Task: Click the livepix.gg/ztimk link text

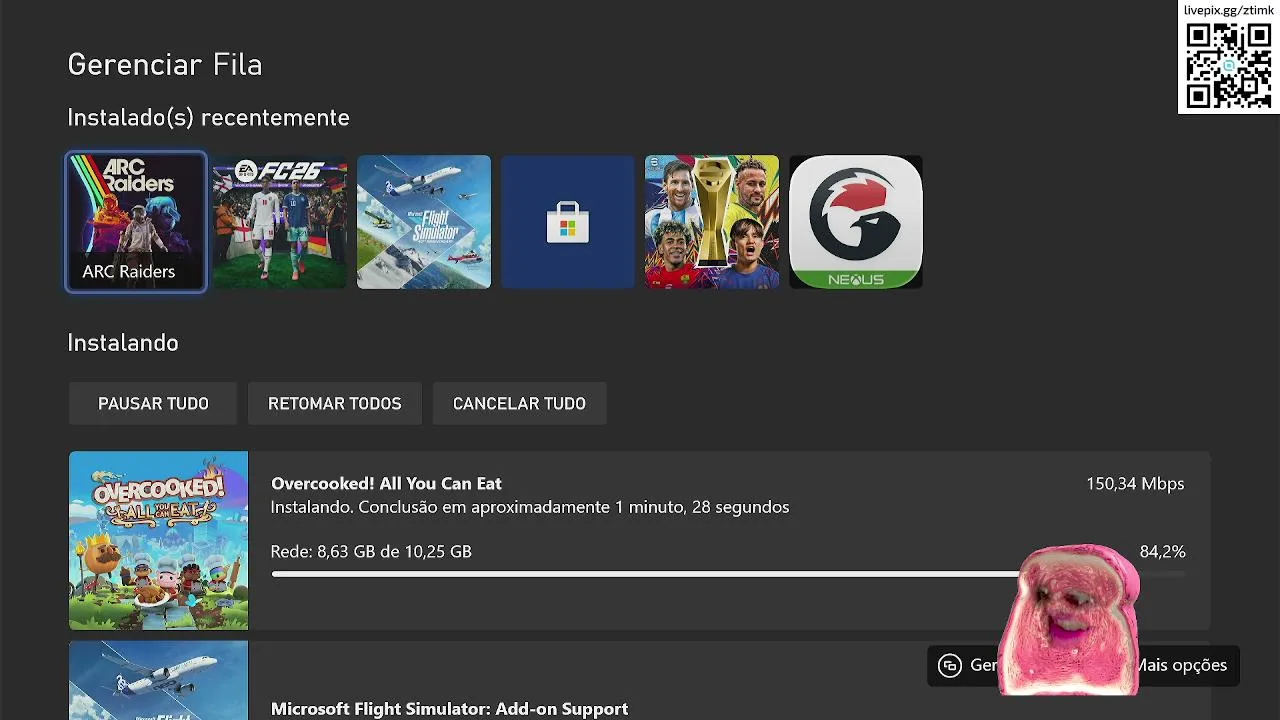Action: pos(1229,10)
